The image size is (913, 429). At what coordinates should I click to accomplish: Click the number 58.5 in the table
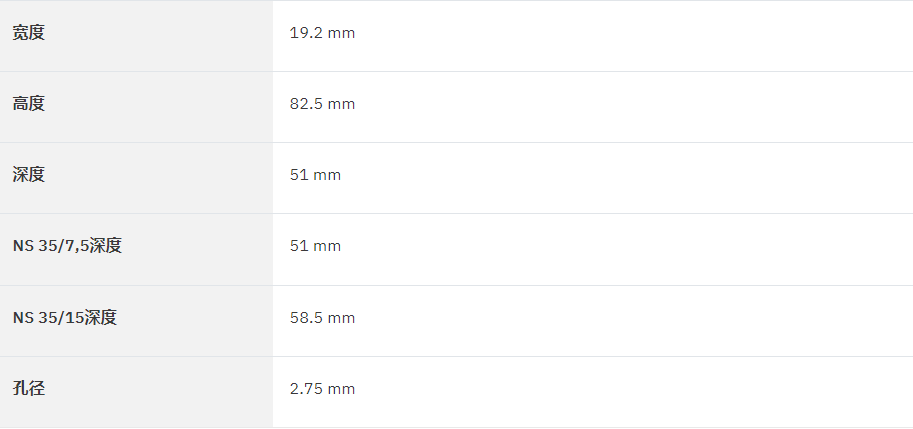306,318
